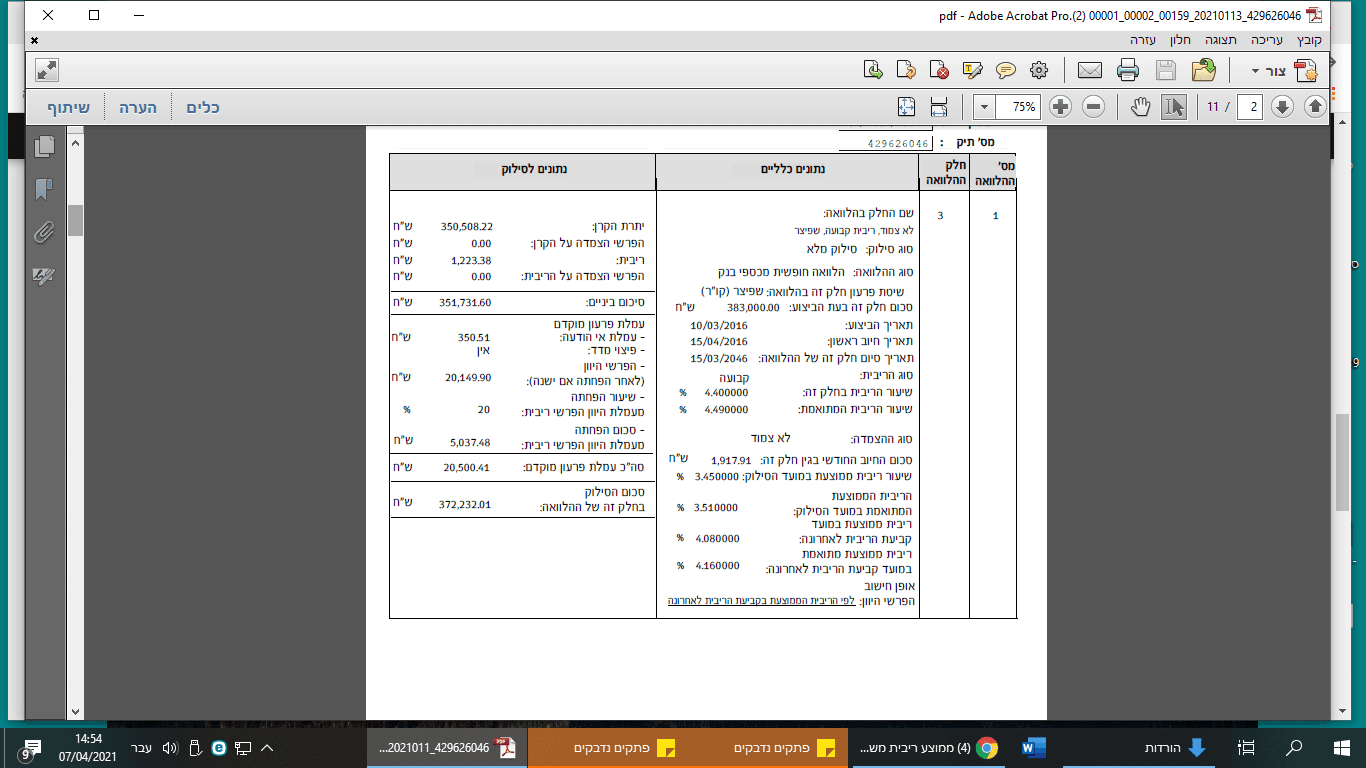Switch to the Acrobat 429626046 taskbar button
Image resolution: width=1366 pixels, height=768 pixels.
446,747
